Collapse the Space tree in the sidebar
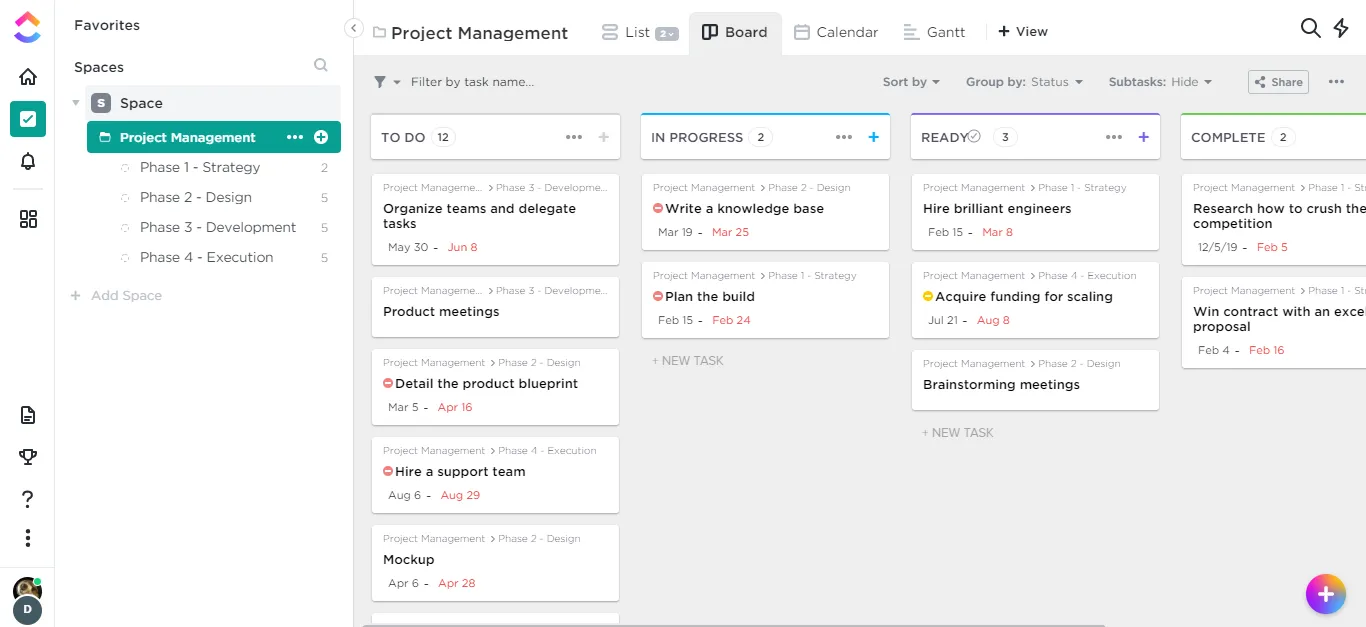Viewport: 1366px width, 627px height. coord(75,103)
